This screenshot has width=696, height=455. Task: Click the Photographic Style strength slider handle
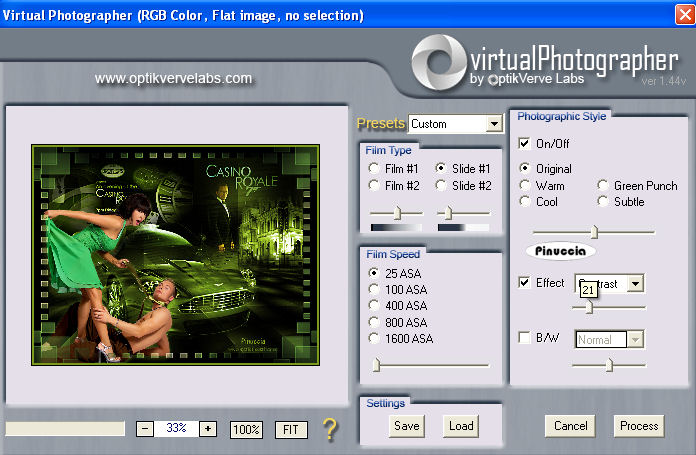point(594,232)
